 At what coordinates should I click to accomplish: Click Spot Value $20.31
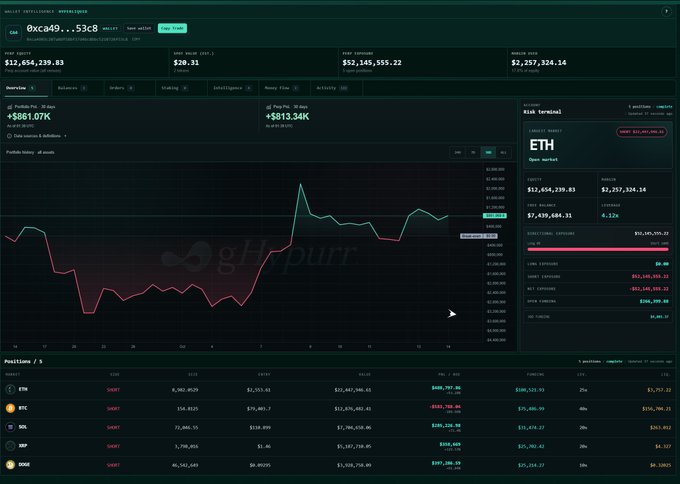click(186, 62)
